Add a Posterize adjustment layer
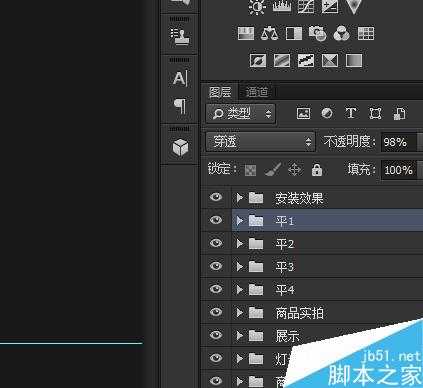The height and width of the screenshot is (388, 423). tap(282, 61)
